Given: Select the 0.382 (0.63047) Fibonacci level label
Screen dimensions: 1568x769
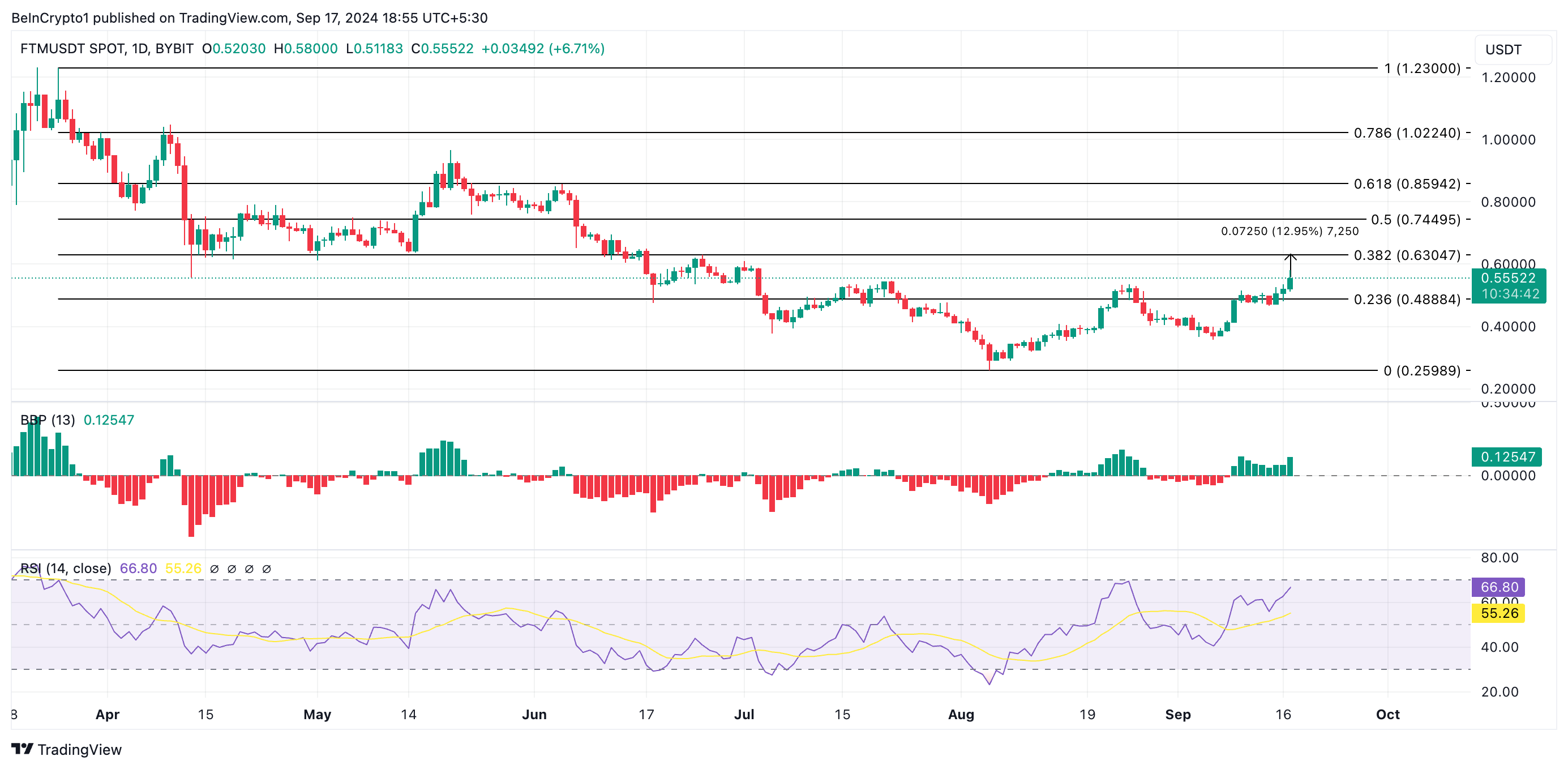Looking at the screenshot, I should coord(1407,255).
